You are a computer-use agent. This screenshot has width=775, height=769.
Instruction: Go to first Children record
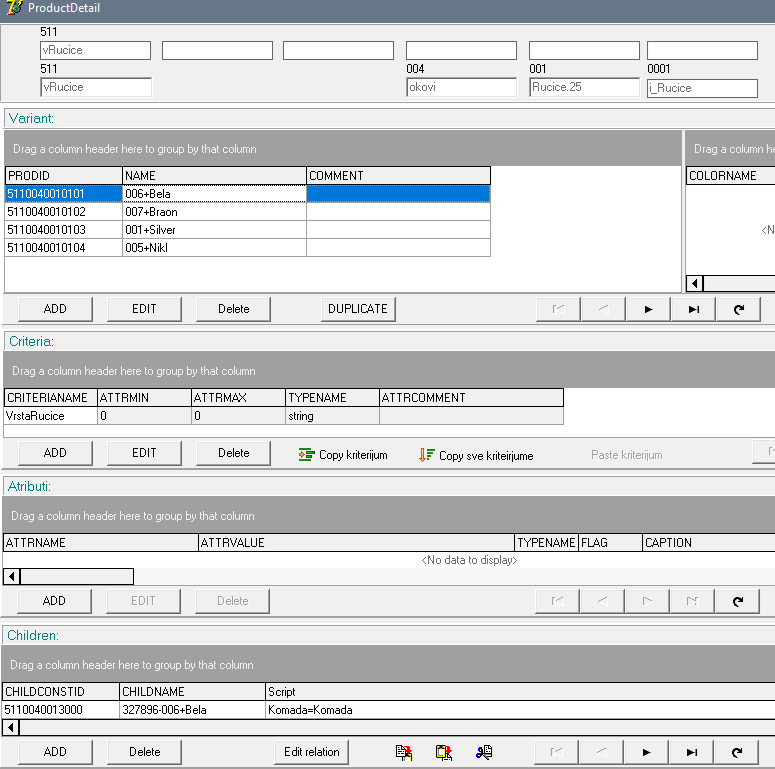point(556,753)
